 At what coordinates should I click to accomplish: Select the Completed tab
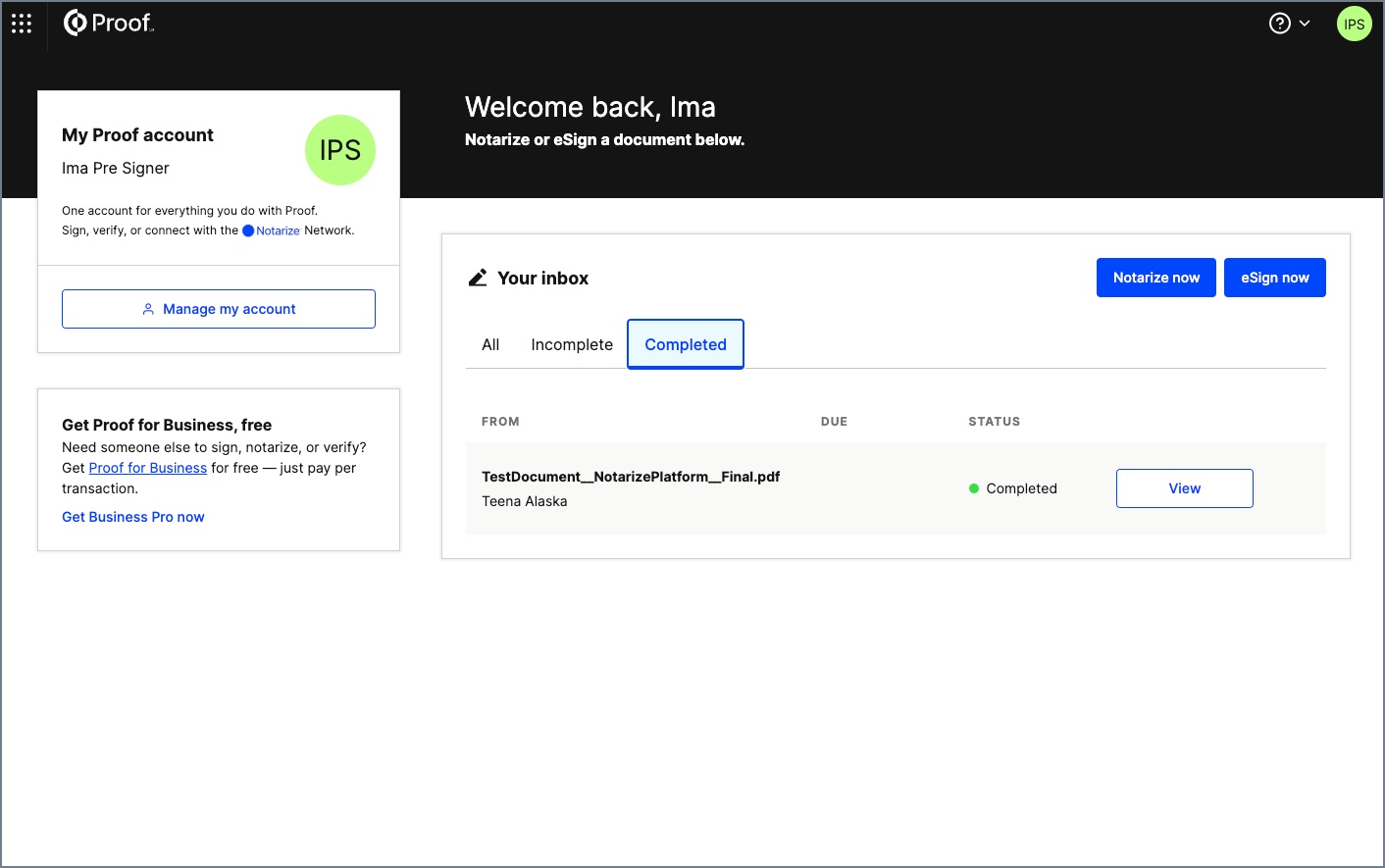coord(685,344)
